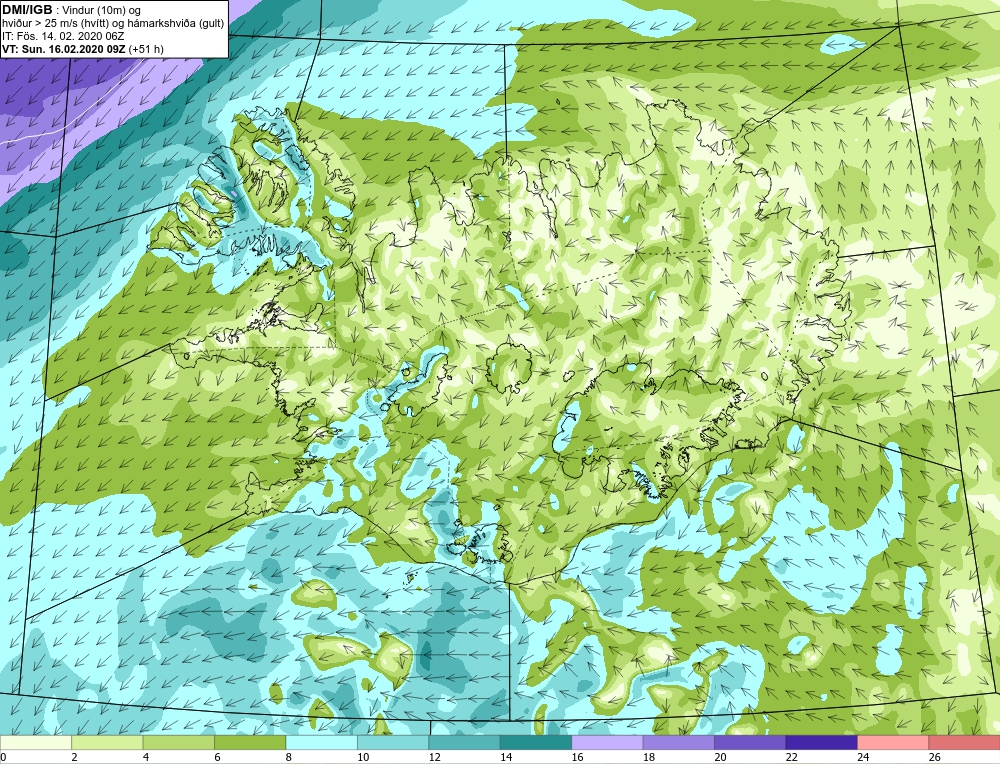
Task: Click the 20–22 m/s violet legend swatch
Action: pos(750,742)
